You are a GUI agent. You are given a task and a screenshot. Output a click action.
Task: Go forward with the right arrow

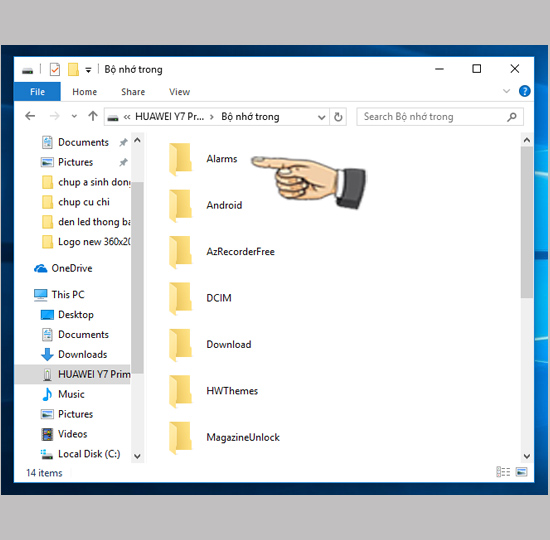pyautogui.click(x=54, y=116)
